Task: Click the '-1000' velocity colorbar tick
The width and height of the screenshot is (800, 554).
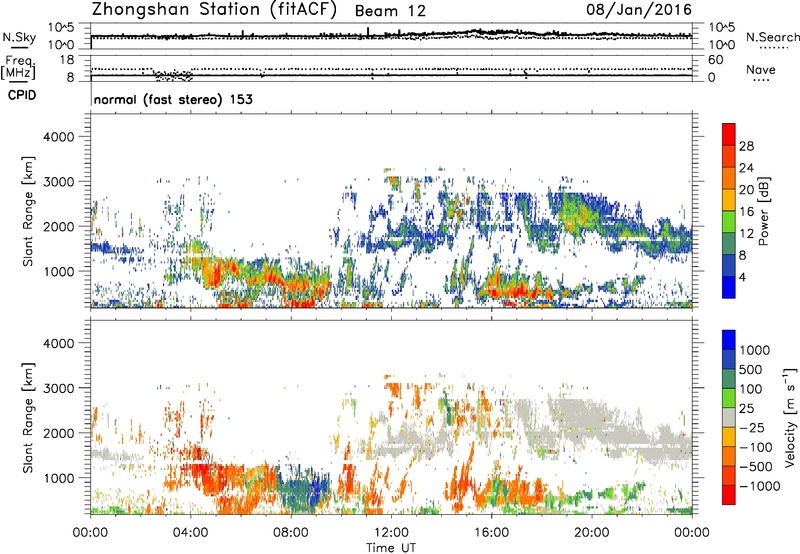Action: pos(759,486)
